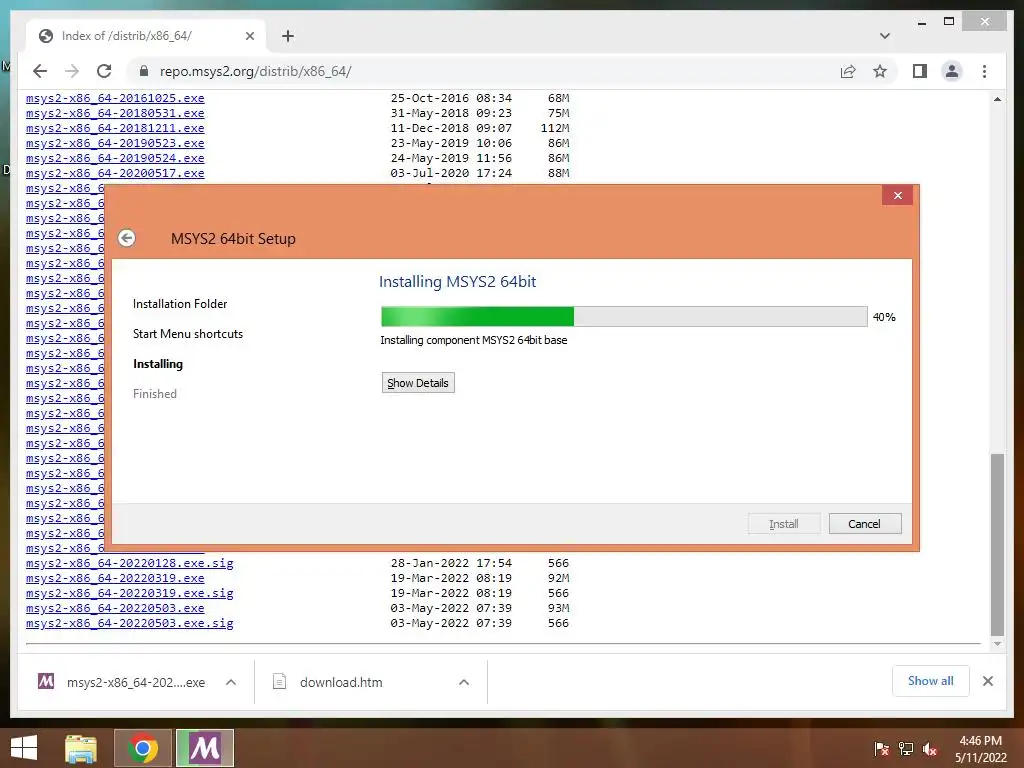Toggle the Chrome side panel
Image resolution: width=1024 pixels, height=768 pixels.
920,71
